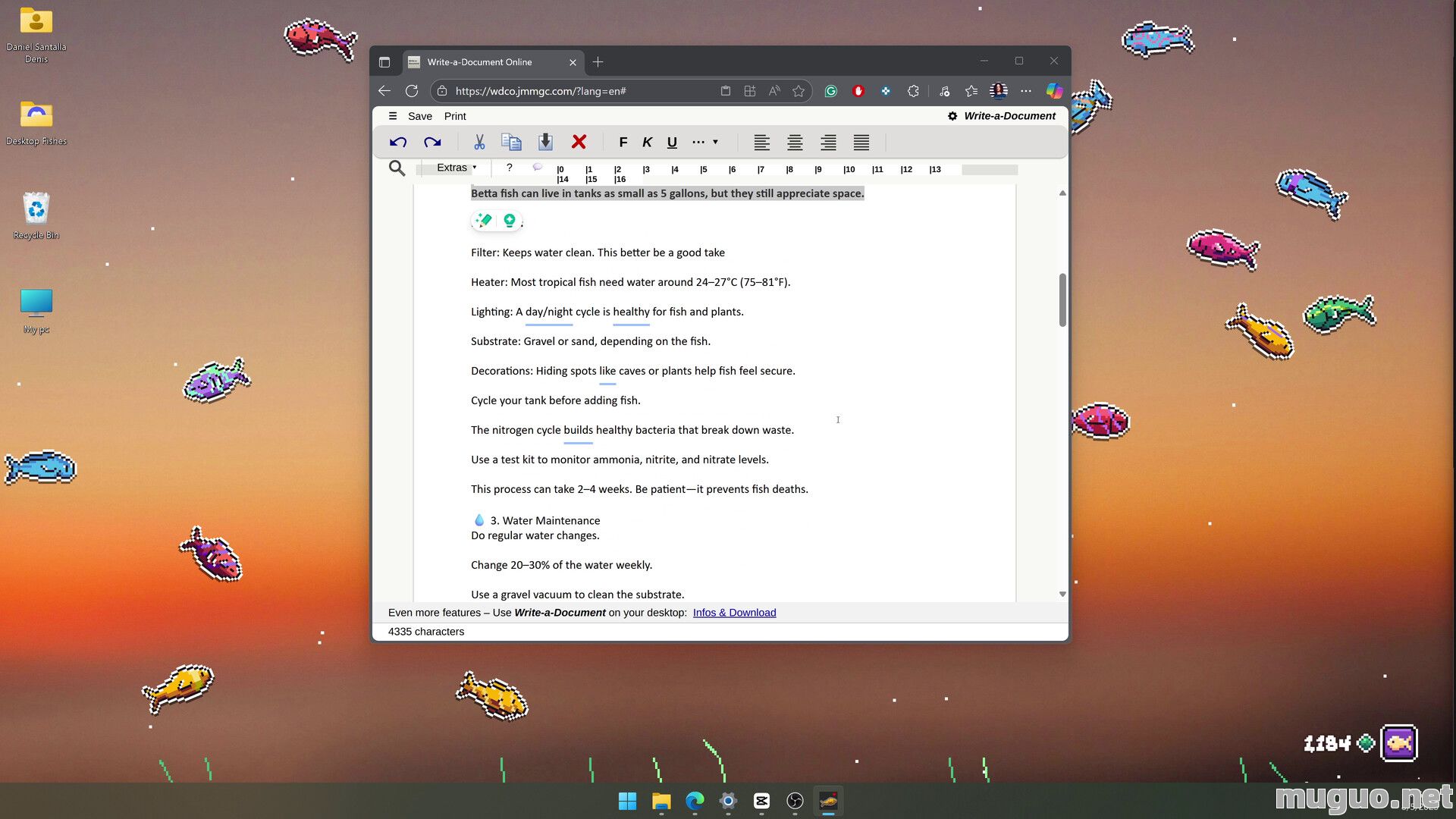The height and width of the screenshot is (819, 1456).
Task: Click the Paste clipboard icon
Action: click(x=545, y=142)
